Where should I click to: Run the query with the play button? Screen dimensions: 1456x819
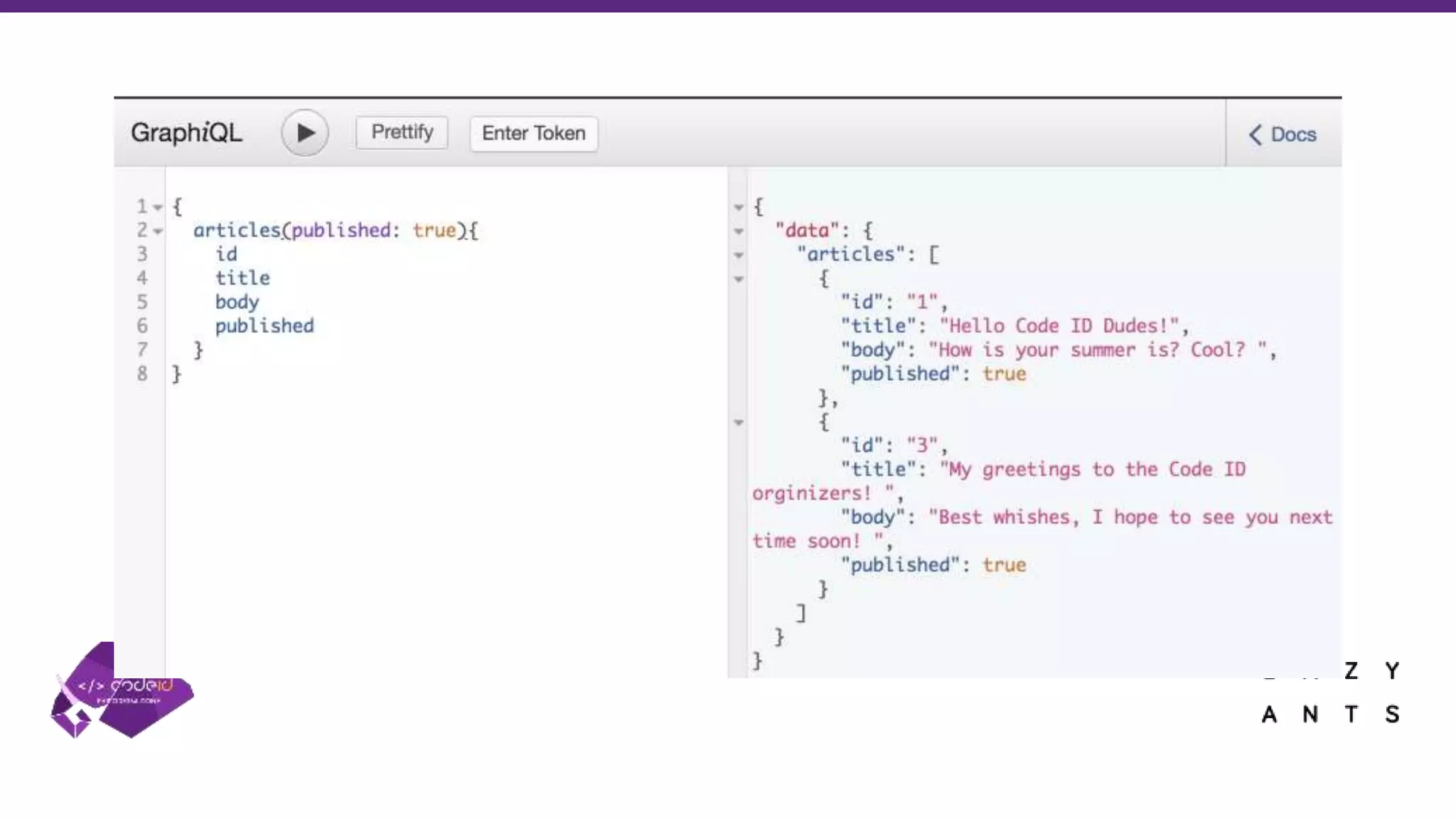pos(304,133)
